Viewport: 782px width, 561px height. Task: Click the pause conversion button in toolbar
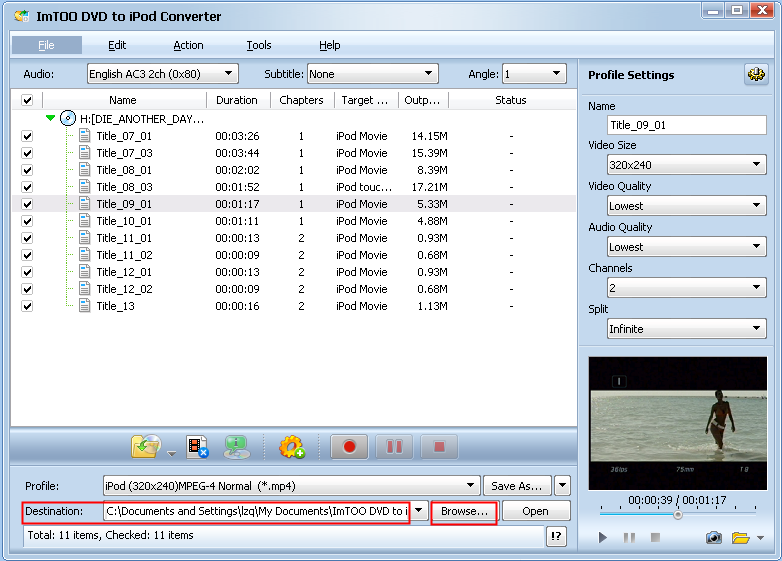click(x=394, y=446)
